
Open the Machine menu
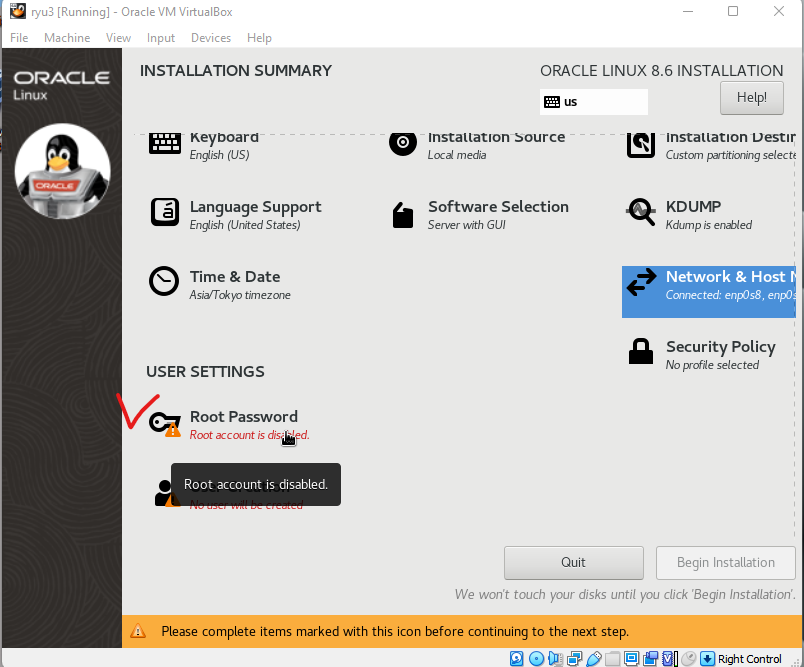tap(67, 38)
